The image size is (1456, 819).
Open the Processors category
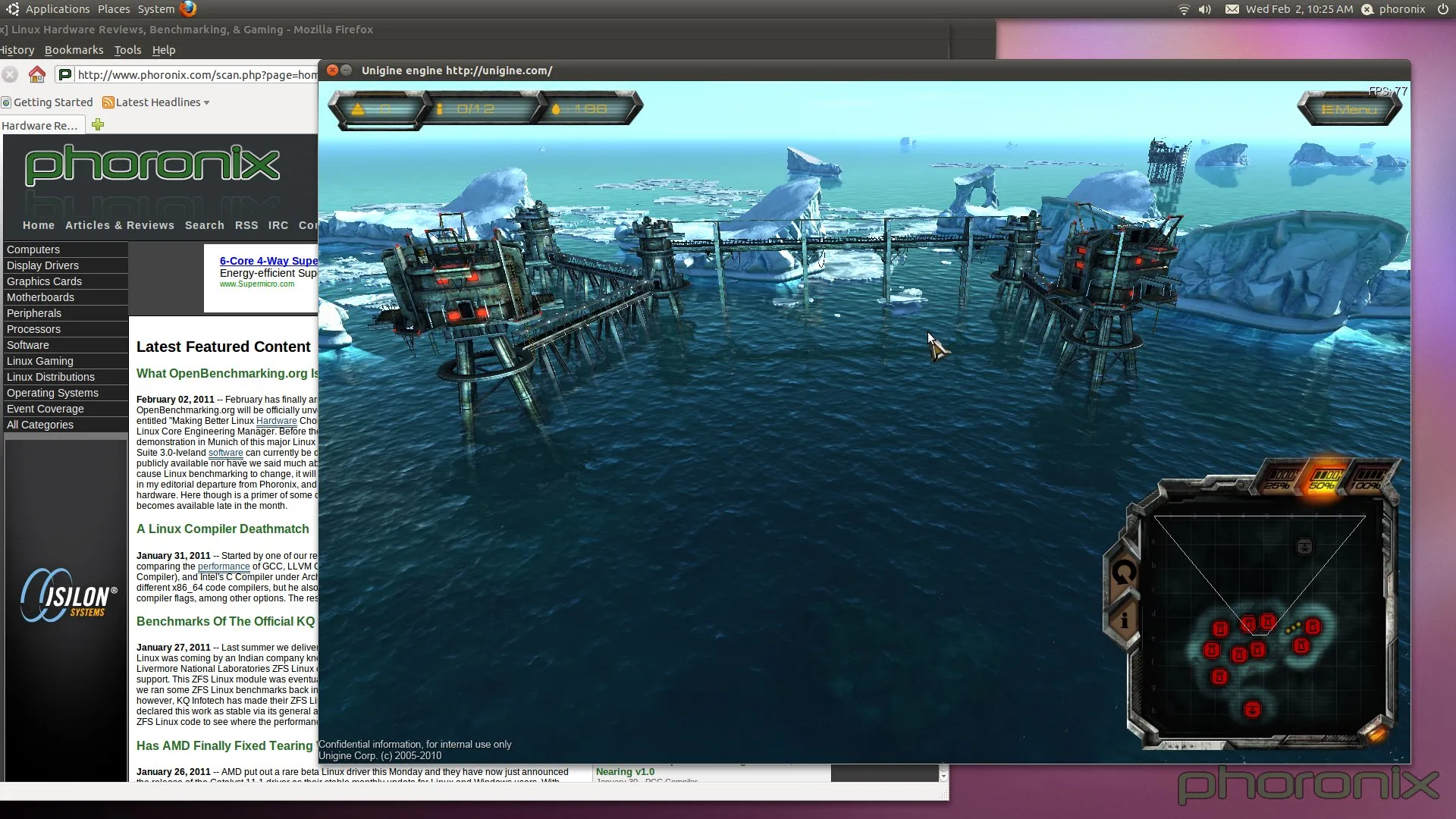click(66, 329)
